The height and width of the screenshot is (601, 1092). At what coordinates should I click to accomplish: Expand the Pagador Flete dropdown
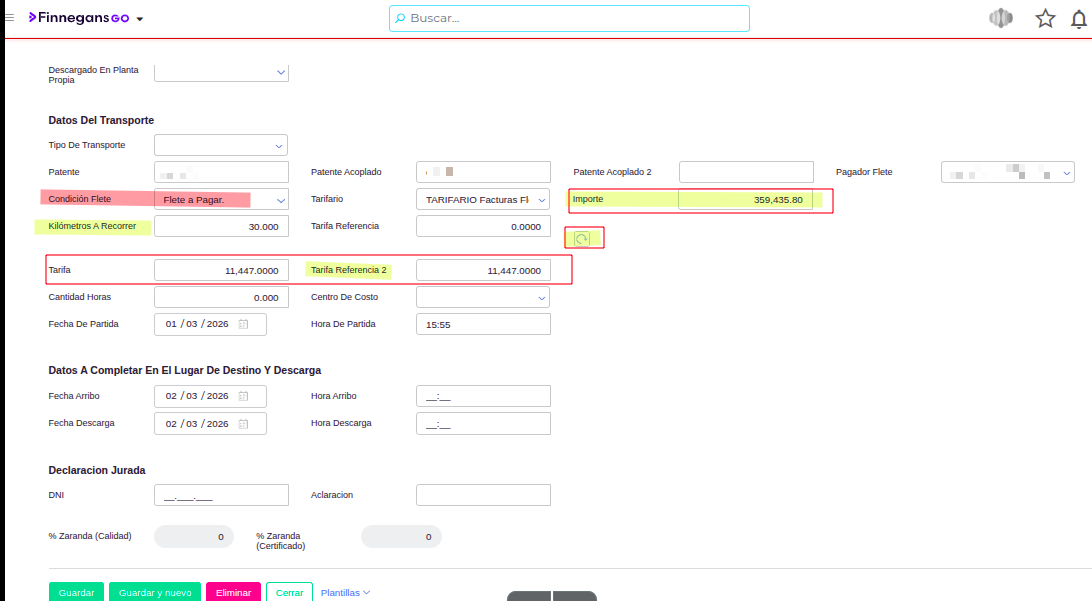tap(1066, 173)
